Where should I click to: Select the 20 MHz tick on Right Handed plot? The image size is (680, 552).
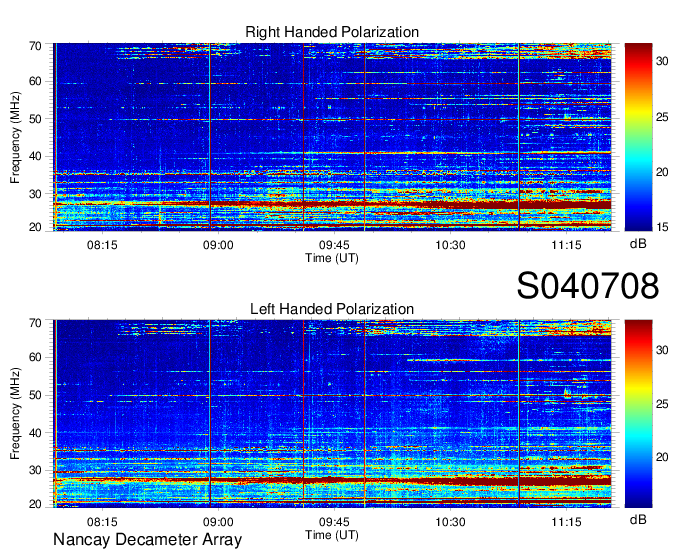tap(35, 227)
